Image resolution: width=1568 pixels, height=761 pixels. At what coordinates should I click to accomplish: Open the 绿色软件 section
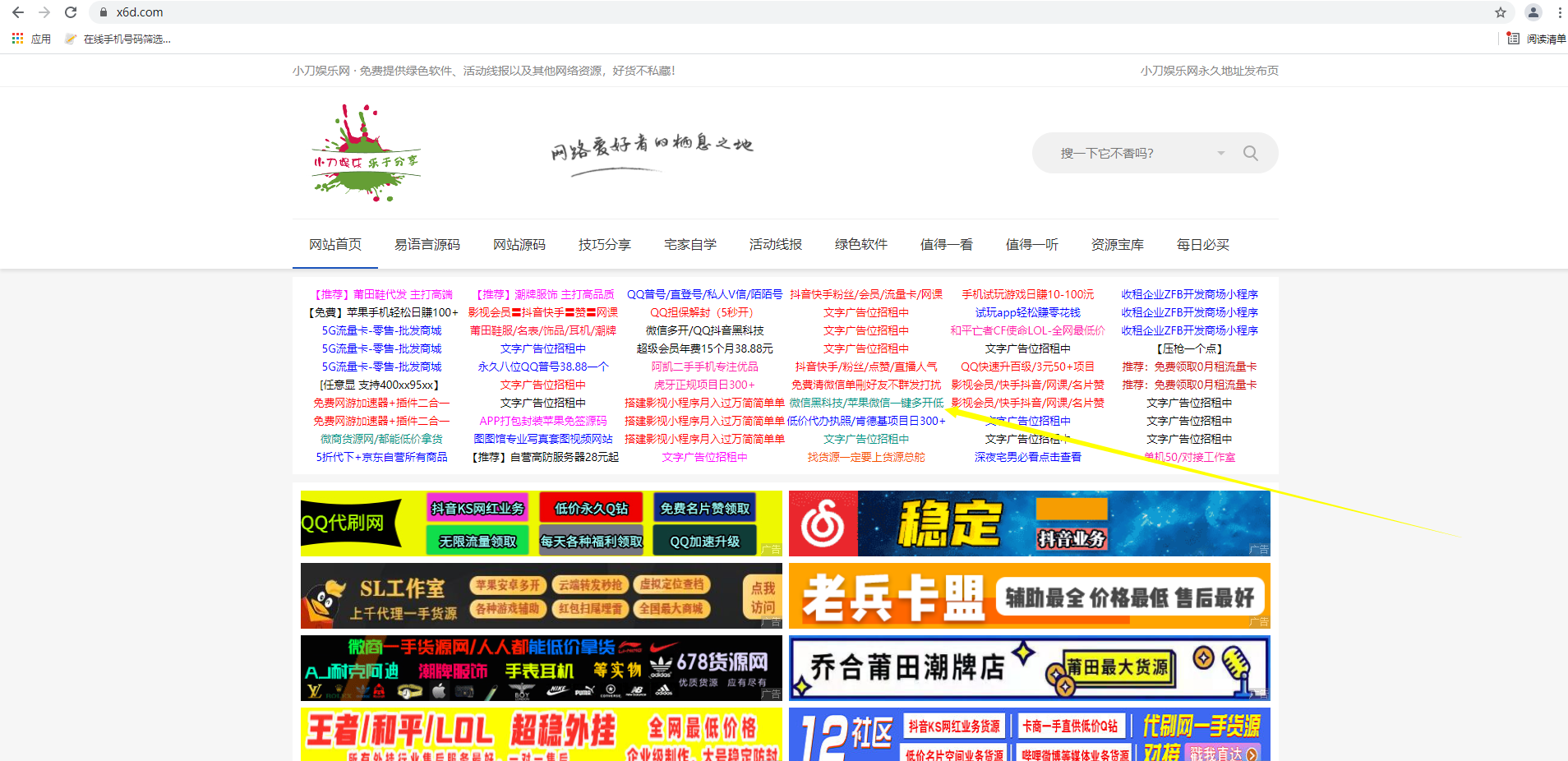[860, 244]
